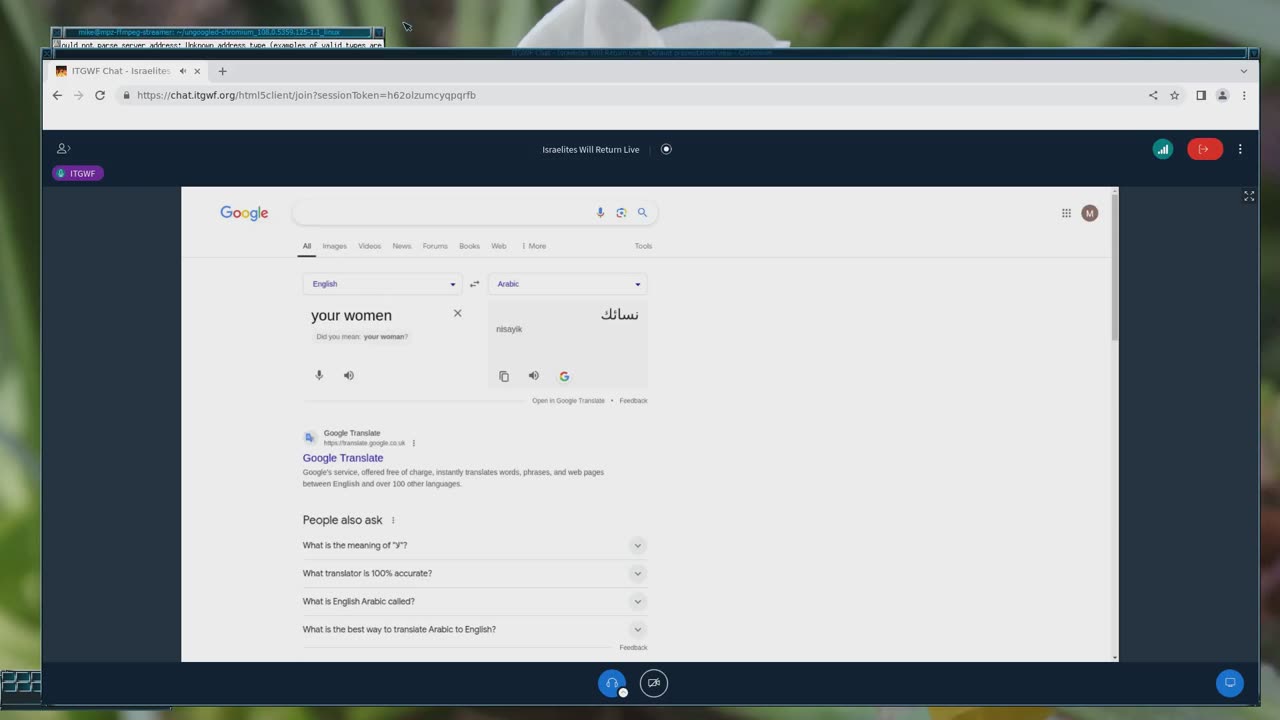Reload the current page
Viewport: 1280px width, 720px height.
[100, 95]
